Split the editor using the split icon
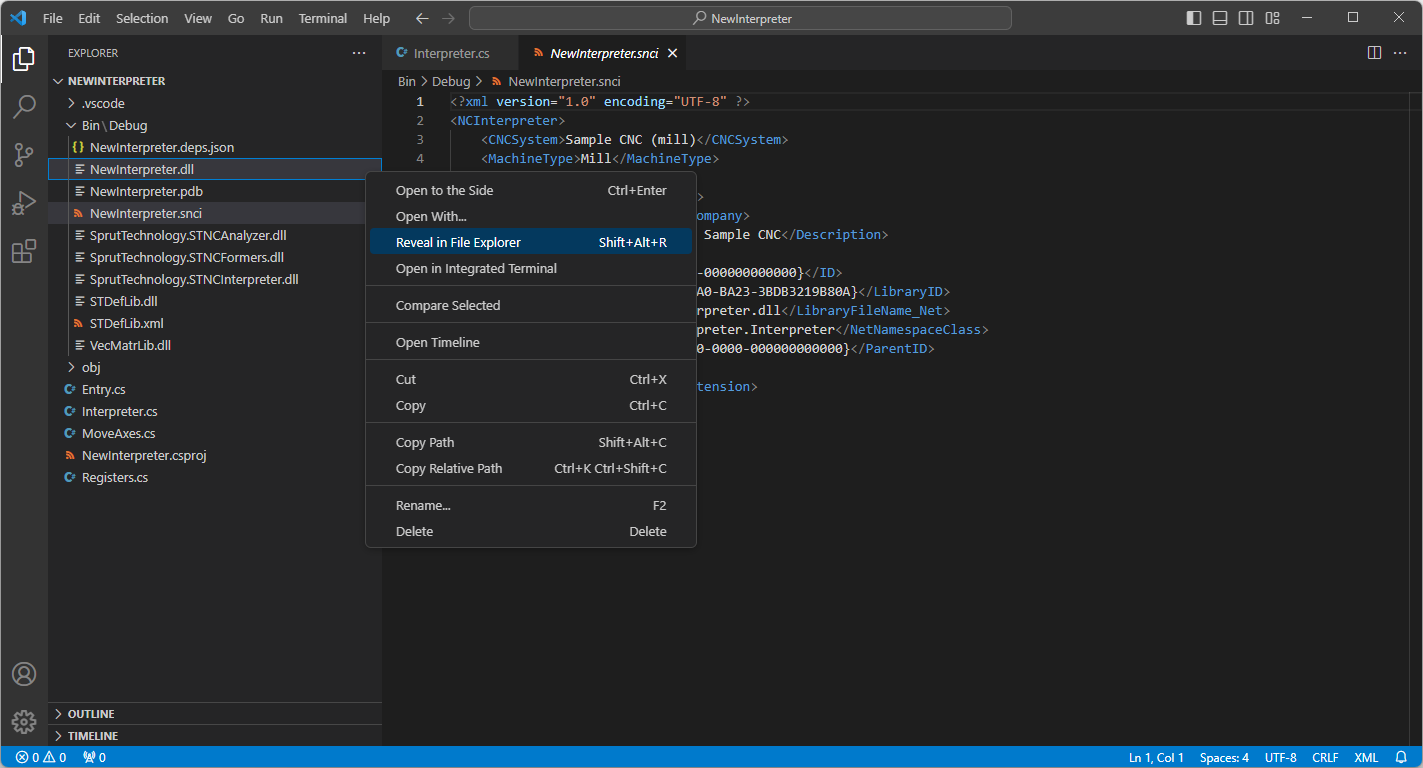The width and height of the screenshot is (1423, 768). pos(1374,53)
